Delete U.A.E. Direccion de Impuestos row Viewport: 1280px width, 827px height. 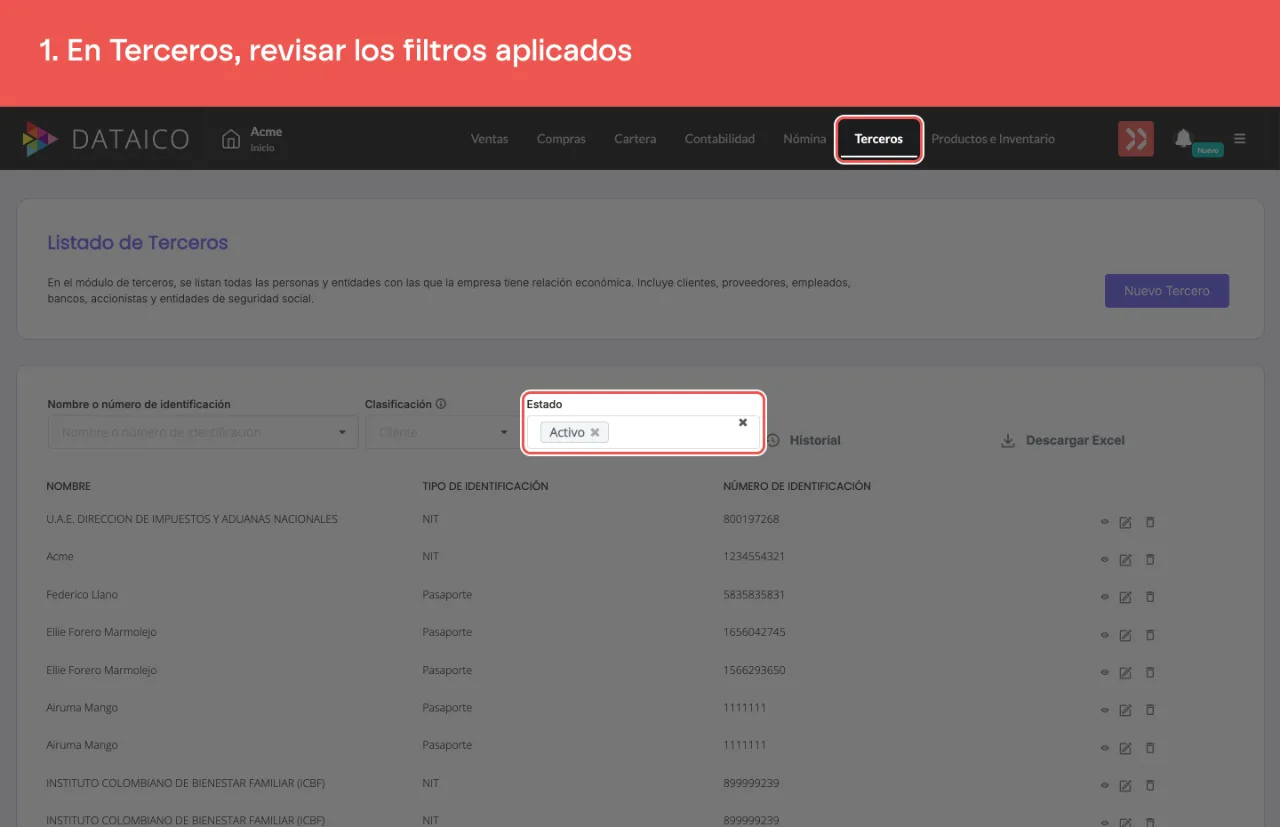pyautogui.click(x=1150, y=521)
